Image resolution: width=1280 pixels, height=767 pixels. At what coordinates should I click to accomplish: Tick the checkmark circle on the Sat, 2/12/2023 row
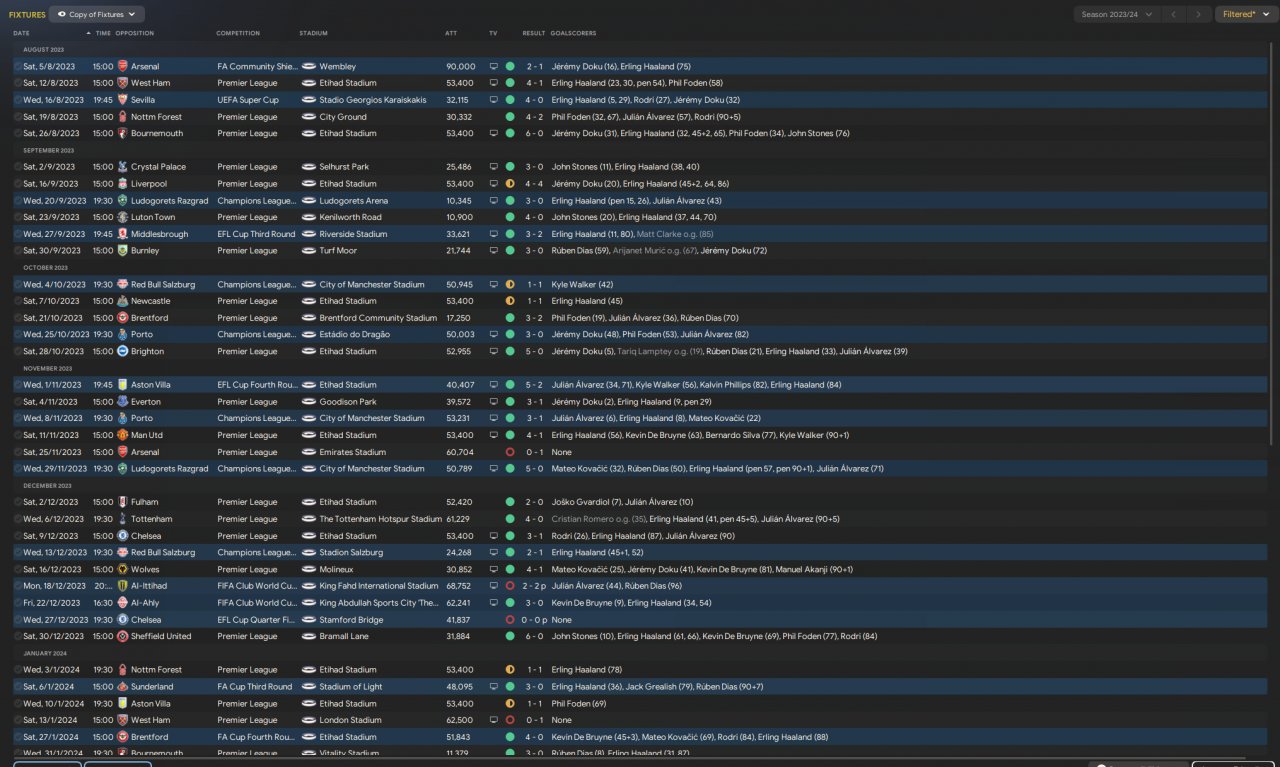18,502
